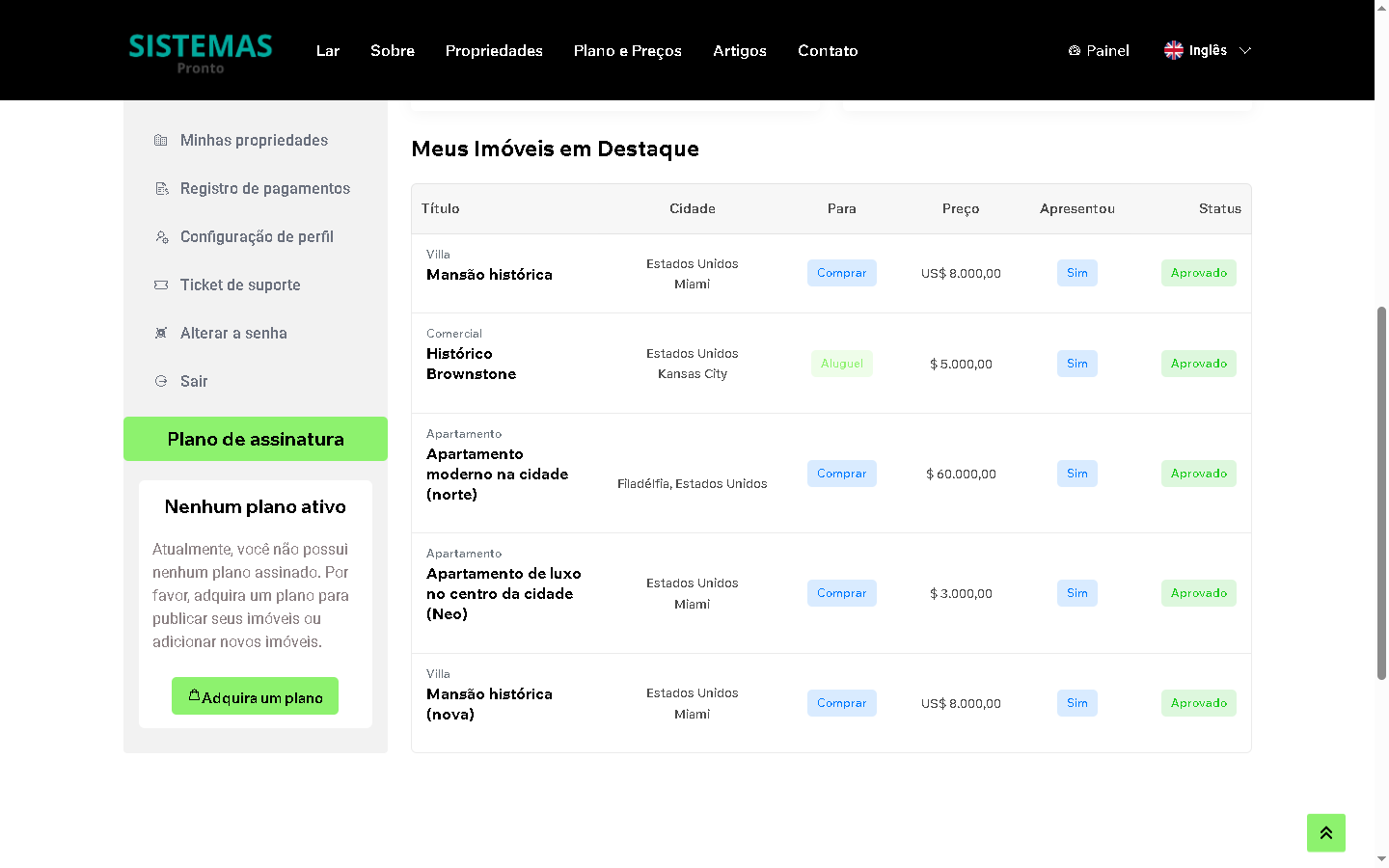Click the scroll-to-top double arrow button

point(1325,832)
